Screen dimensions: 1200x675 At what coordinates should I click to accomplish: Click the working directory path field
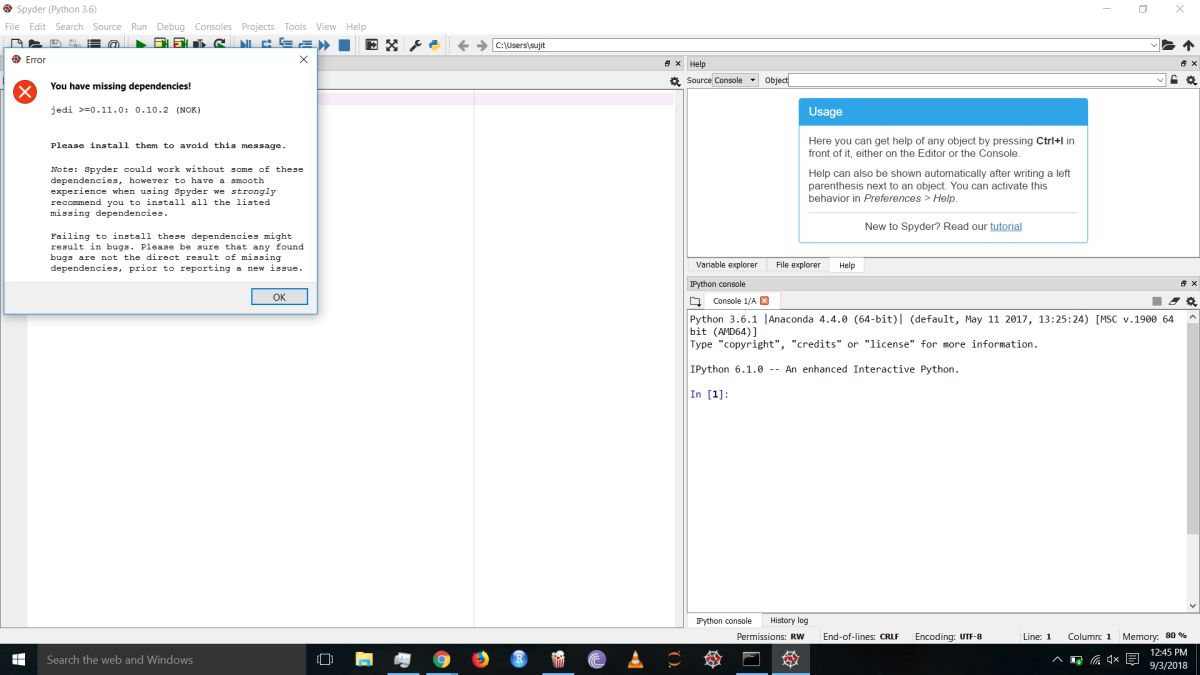(x=826, y=45)
